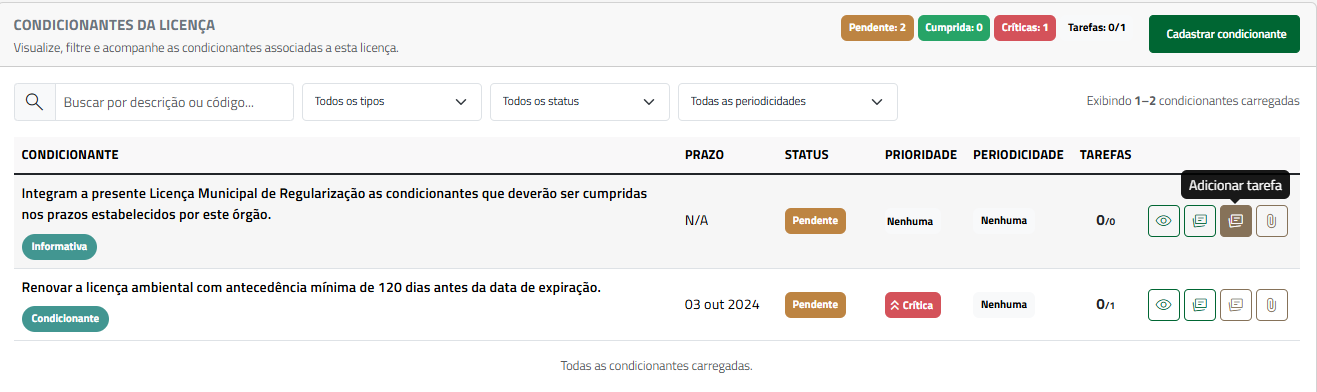Click the PRAZO column header

[704, 155]
